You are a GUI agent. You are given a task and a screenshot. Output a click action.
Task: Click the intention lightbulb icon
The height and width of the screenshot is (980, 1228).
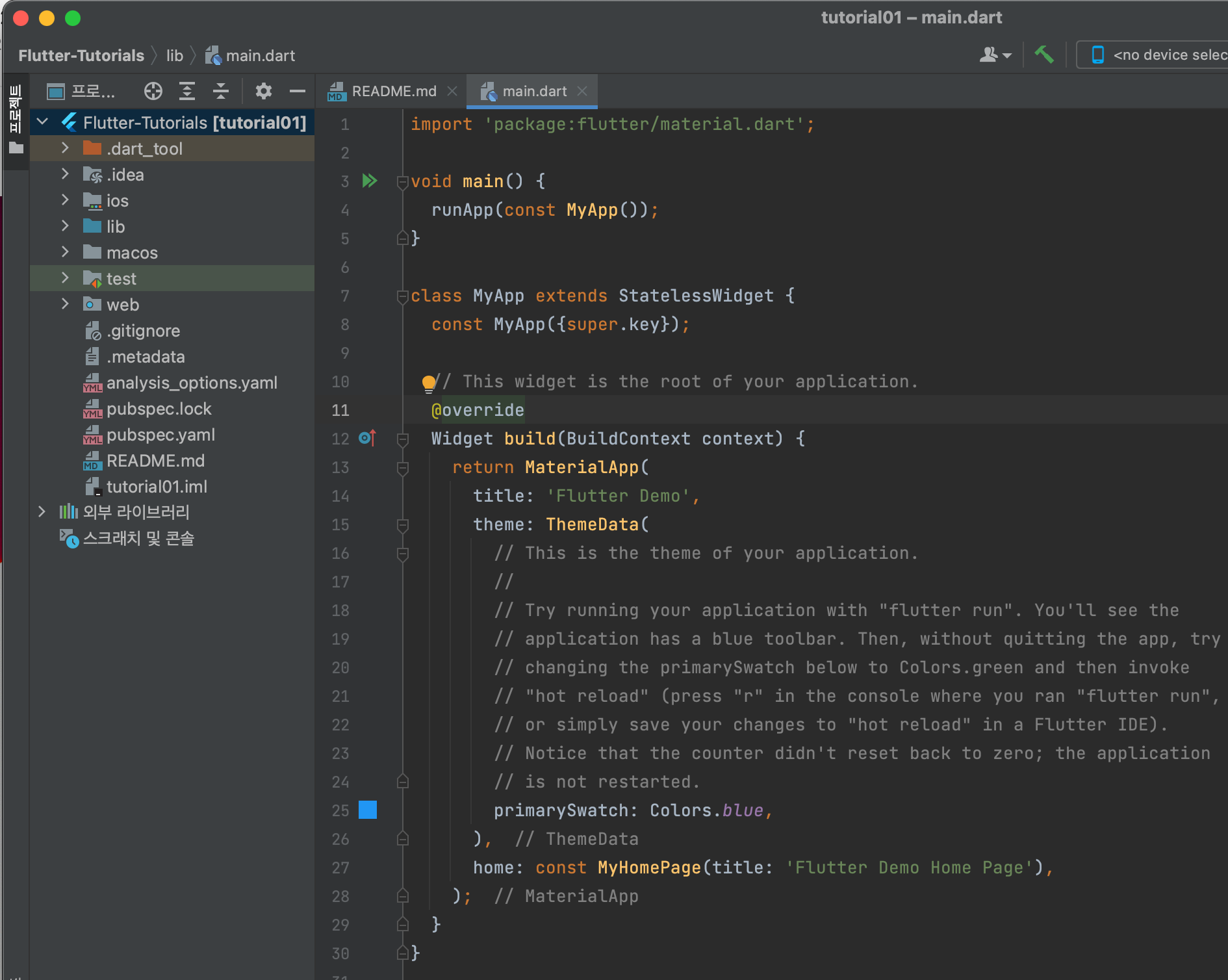429,383
